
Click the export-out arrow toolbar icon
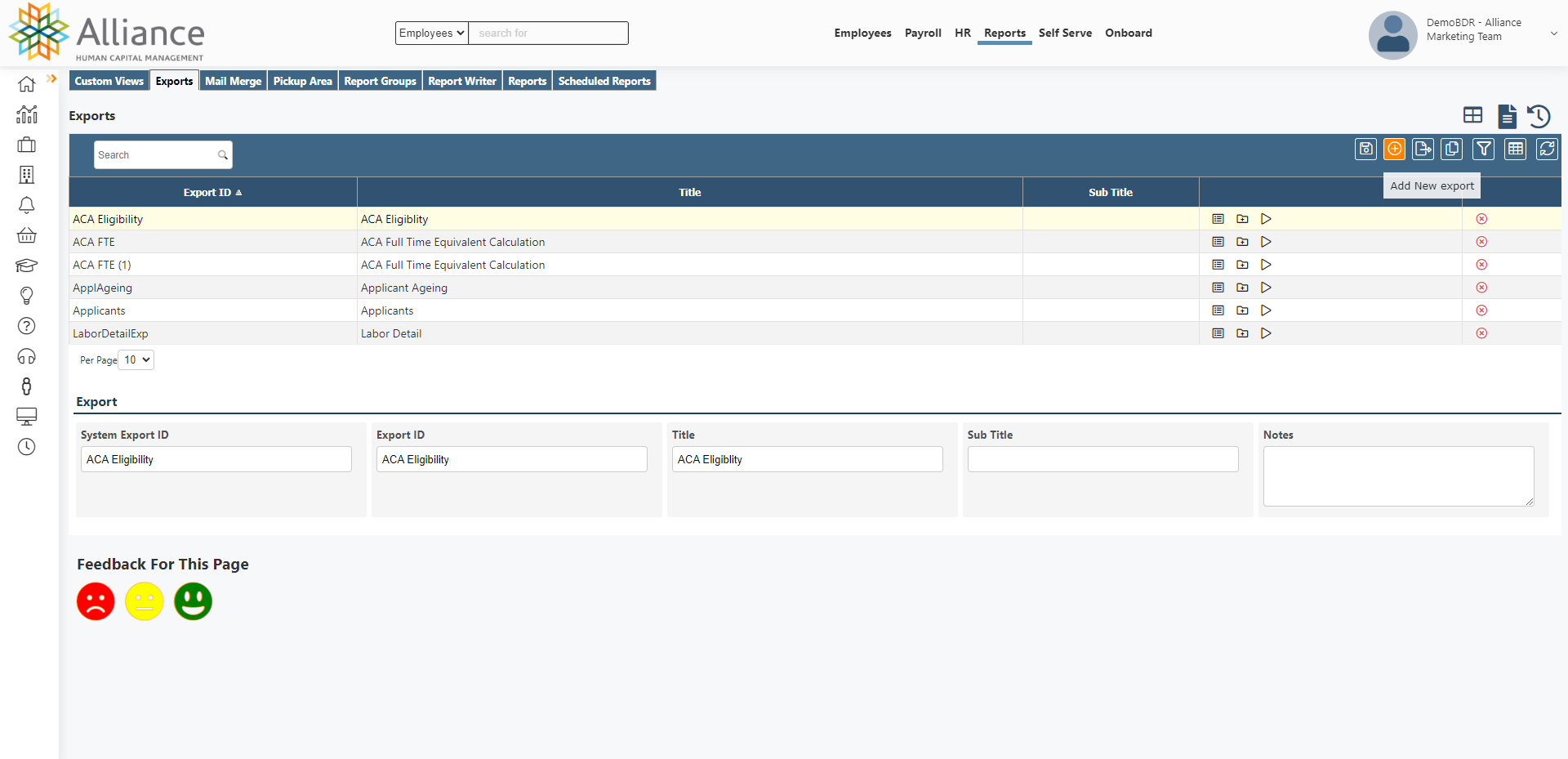point(1423,149)
